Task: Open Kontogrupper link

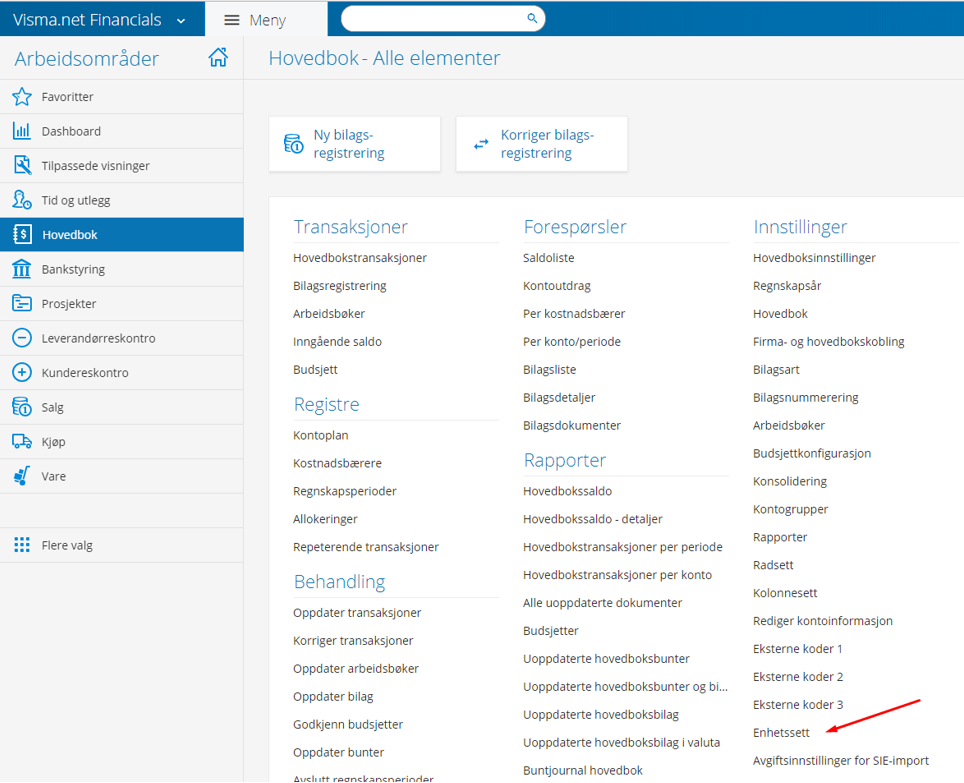Action: (790, 510)
